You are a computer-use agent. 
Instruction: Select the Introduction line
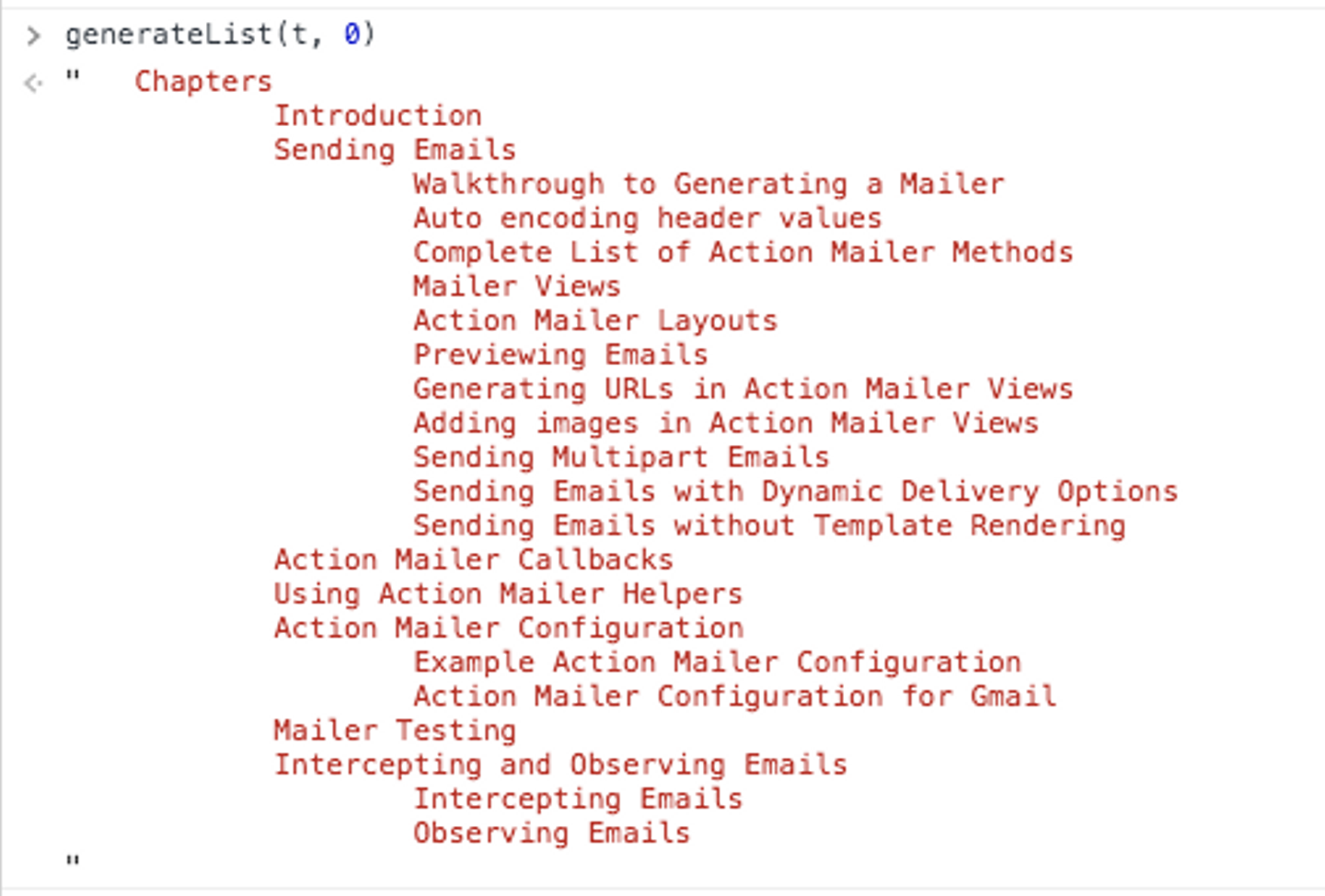[x=377, y=116]
